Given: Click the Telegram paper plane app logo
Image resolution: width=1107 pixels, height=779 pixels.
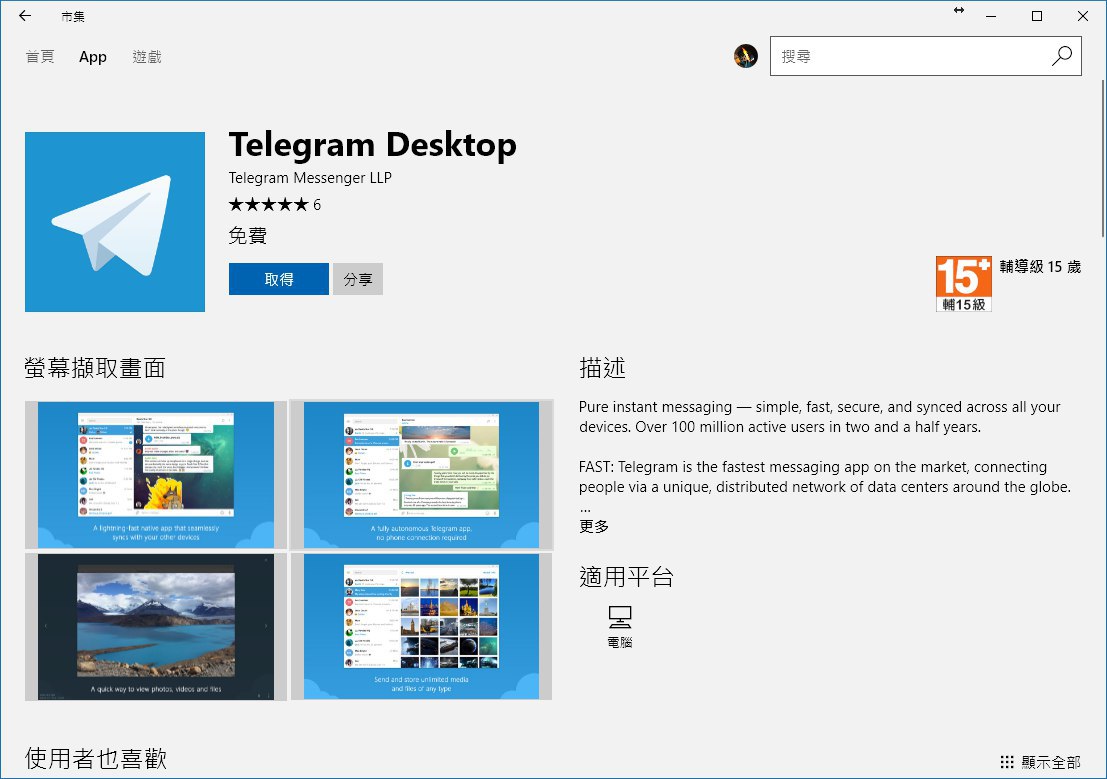Looking at the screenshot, I should 115,222.
